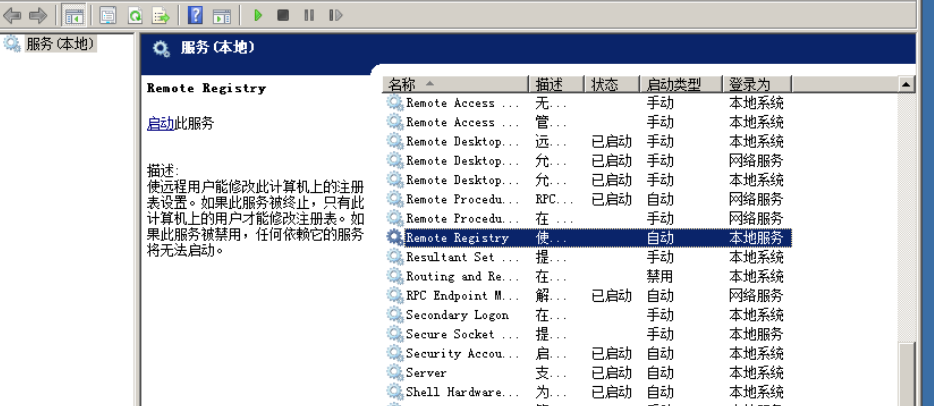The height and width of the screenshot is (406, 934).
Task: Select the Security Accou... service row
Action: tap(587, 354)
